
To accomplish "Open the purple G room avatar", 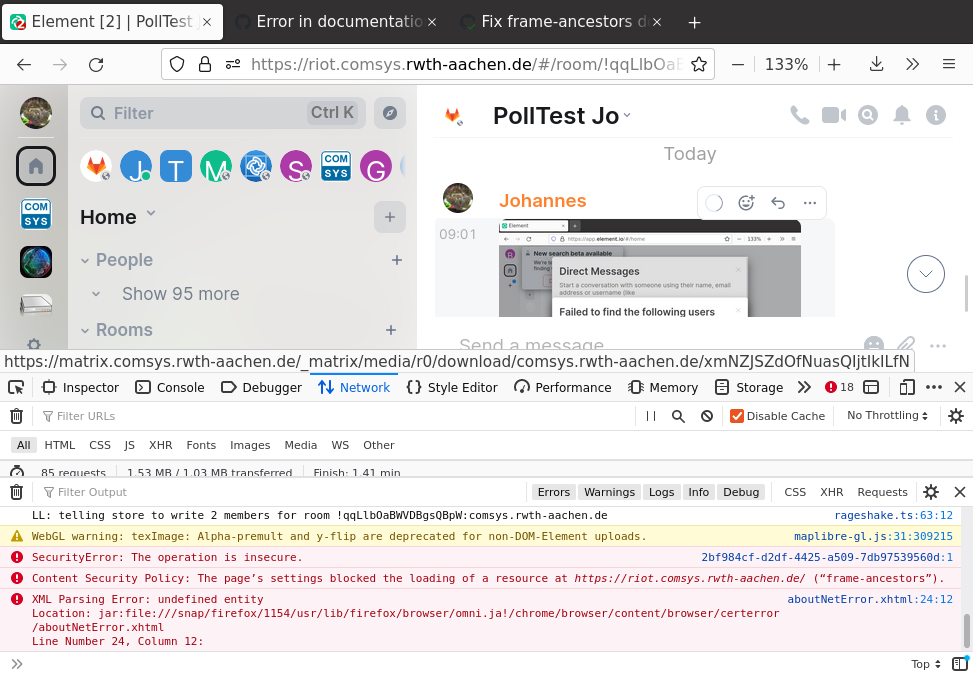I will [376, 166].
